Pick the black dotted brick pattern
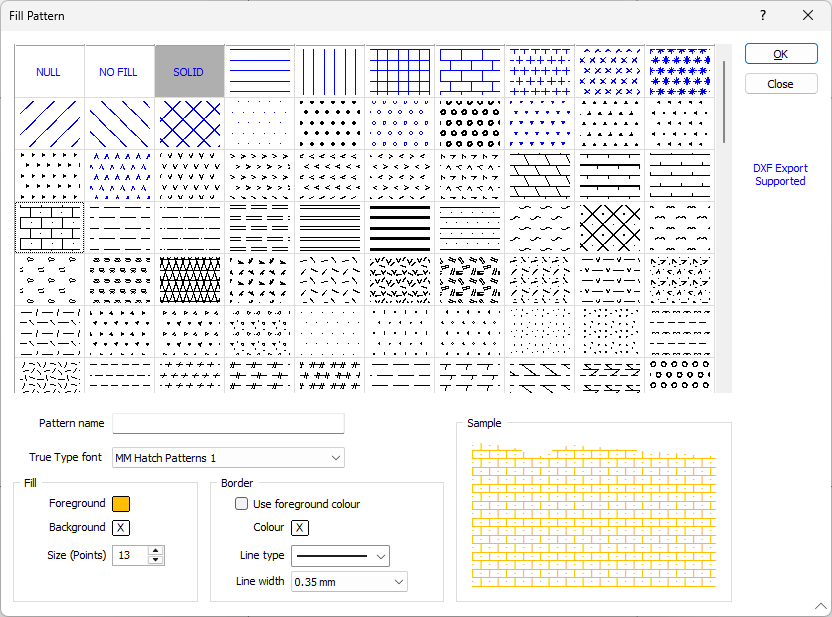 coord(49,228)
